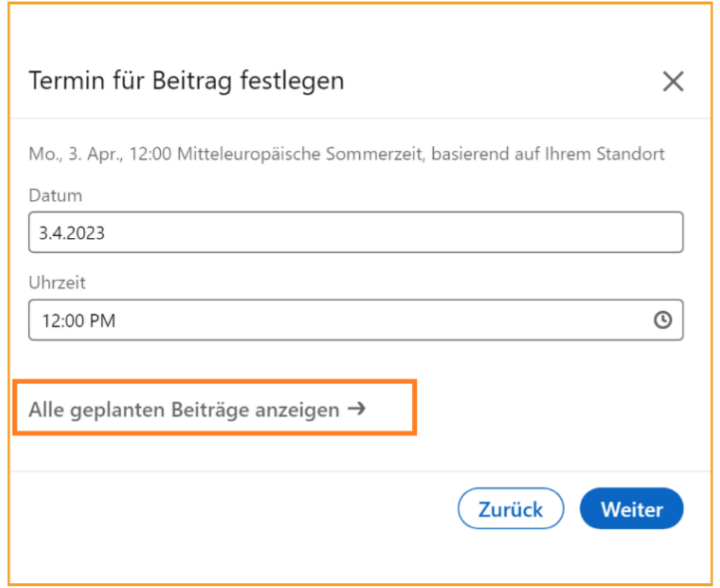Open the clock time picker icon
The height and width of the screenshot is (588, 720).
(663, 320)
